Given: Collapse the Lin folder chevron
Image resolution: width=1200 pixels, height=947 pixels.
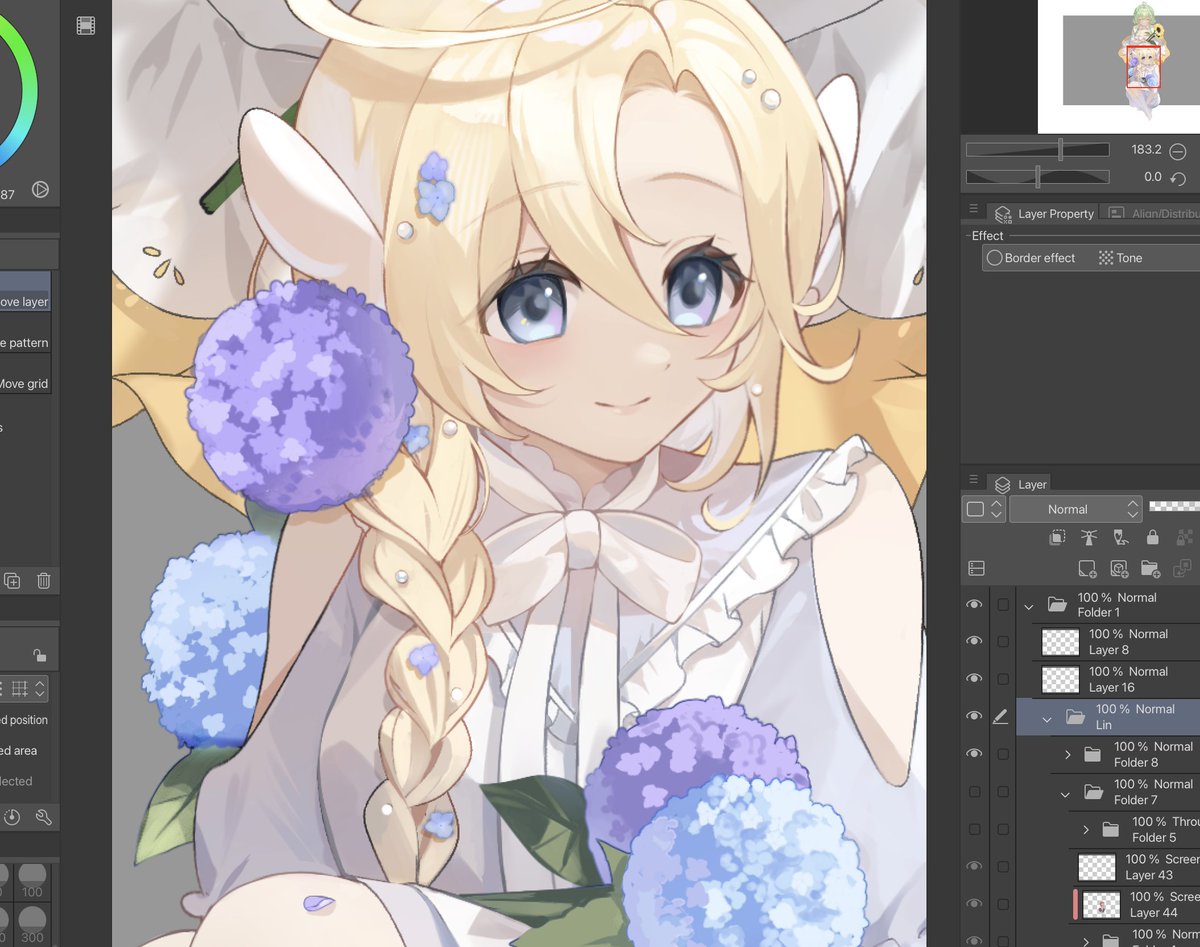Looking at the screenshot, I should (1047, 718).
